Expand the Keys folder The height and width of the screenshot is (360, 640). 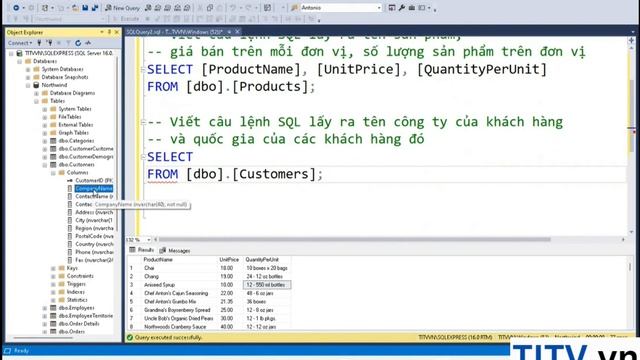coord(53,268)
